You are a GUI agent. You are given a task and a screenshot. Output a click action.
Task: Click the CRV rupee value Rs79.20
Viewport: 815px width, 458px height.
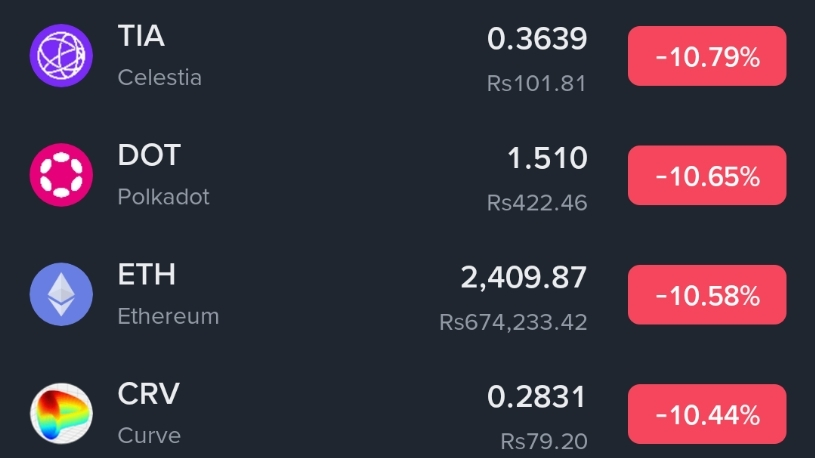[x=544, y=441]
